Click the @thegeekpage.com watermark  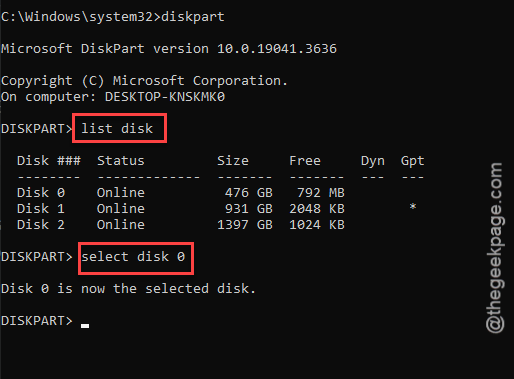coord(495,248)
